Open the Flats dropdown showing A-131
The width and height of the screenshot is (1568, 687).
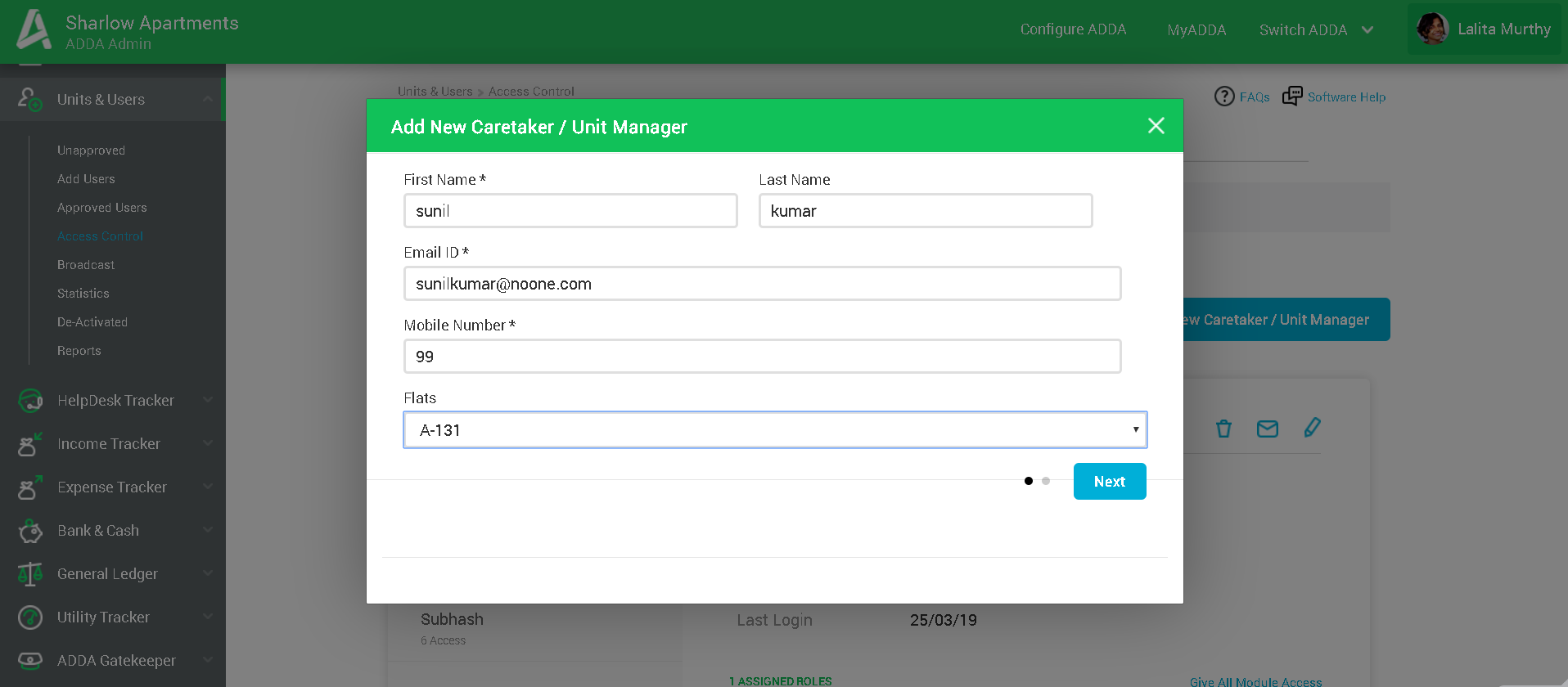[775, 430]
